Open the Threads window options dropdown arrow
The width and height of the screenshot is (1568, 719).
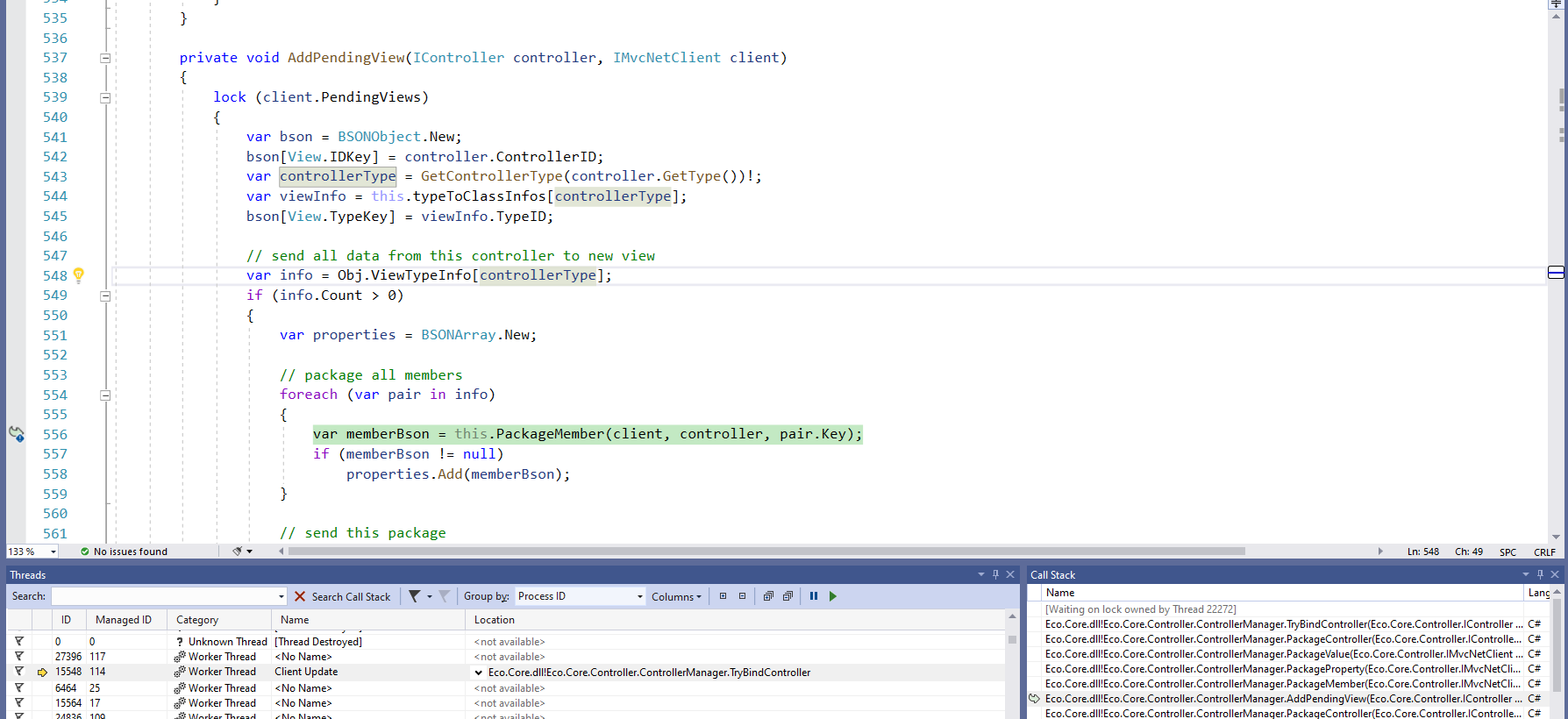tap(981, 574)
